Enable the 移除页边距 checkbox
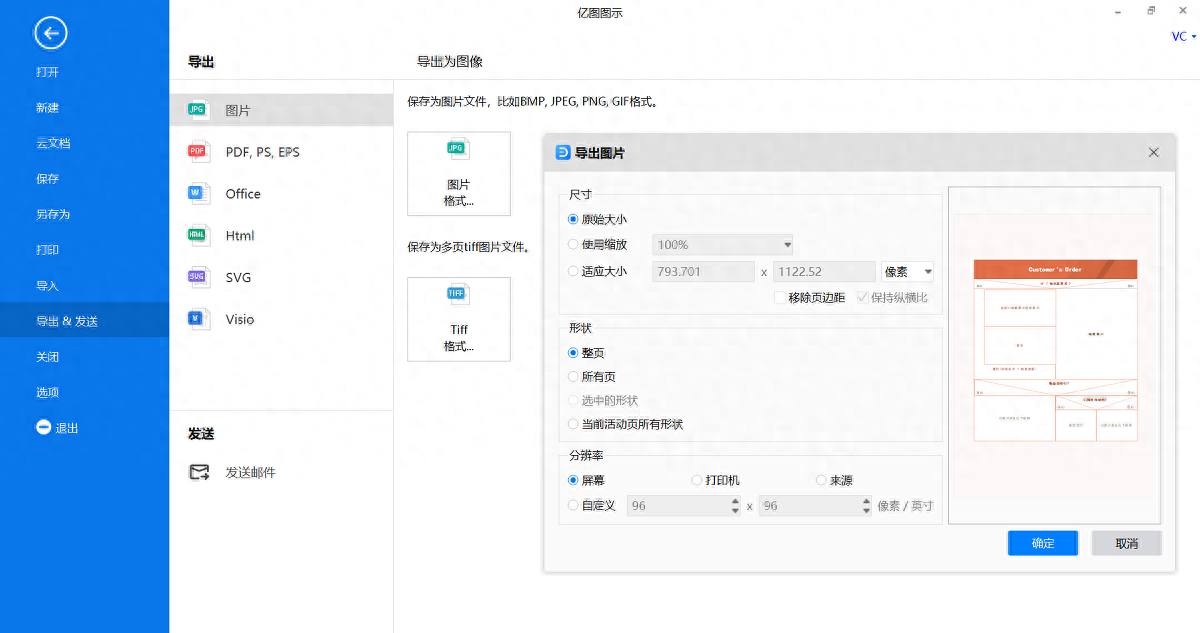The width and height of the screenshot is (1200, 633). (780, 297)
